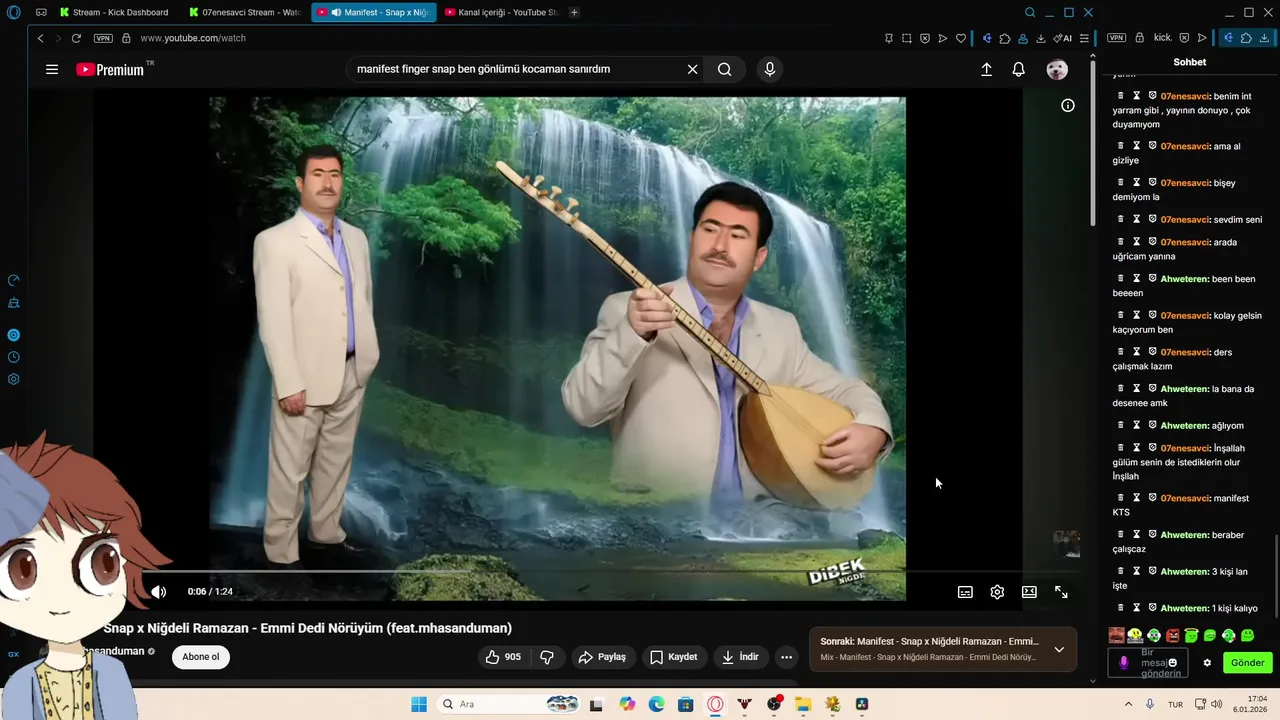Open the pinboard pin icon in toolbar
1280x720 pixels.
888,38
